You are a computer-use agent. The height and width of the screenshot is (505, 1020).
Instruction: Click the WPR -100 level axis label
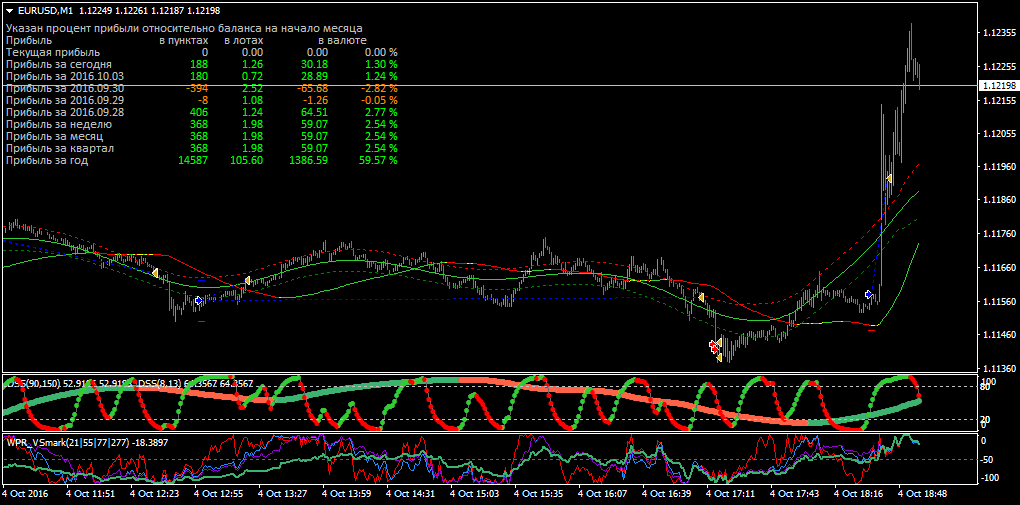click(x=991, y=478)
